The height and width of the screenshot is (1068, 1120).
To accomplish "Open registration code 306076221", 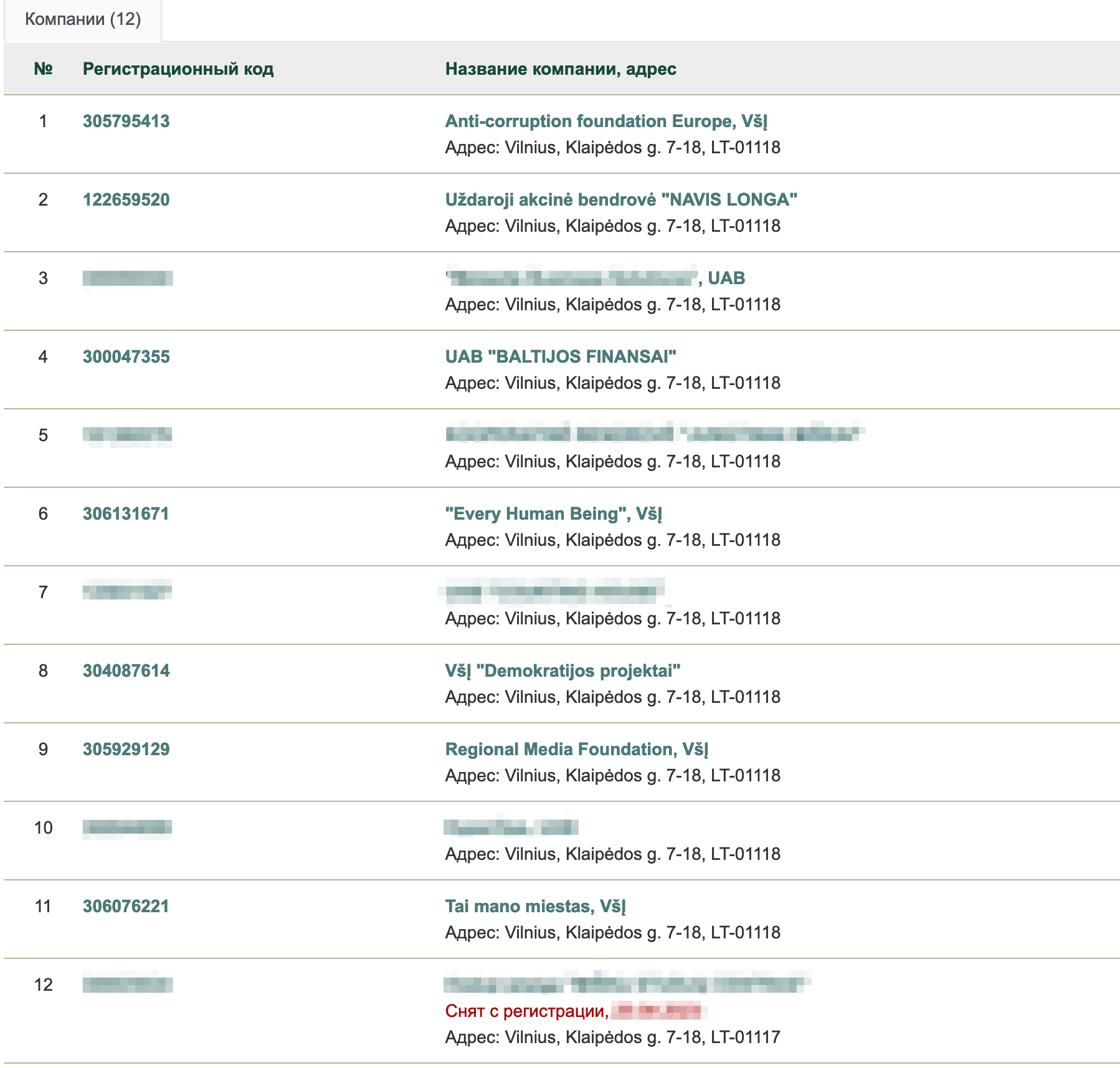I will [x=126, y=906].
